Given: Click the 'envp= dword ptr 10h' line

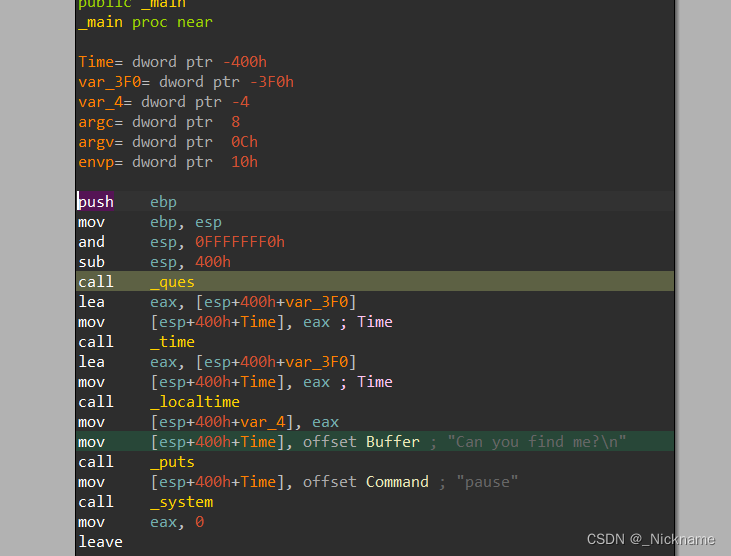Looking at the screenshot, I should coord(168,162).
